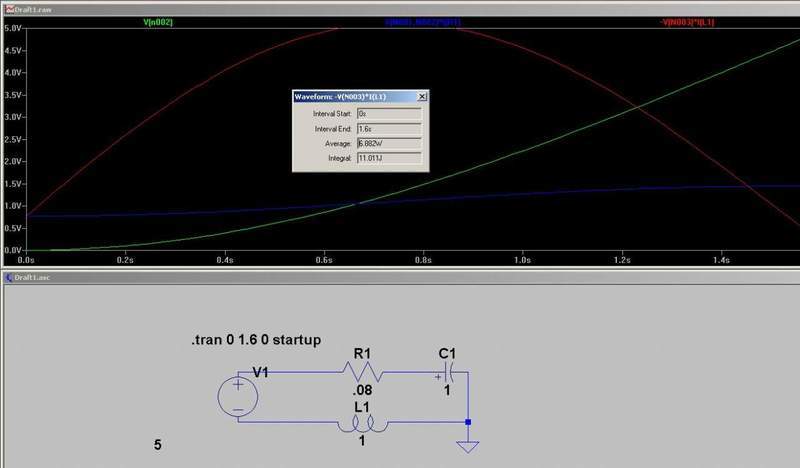Click the C1 label in schematic
The width and height of the screenshot is (800, 468).
(447, 353)
